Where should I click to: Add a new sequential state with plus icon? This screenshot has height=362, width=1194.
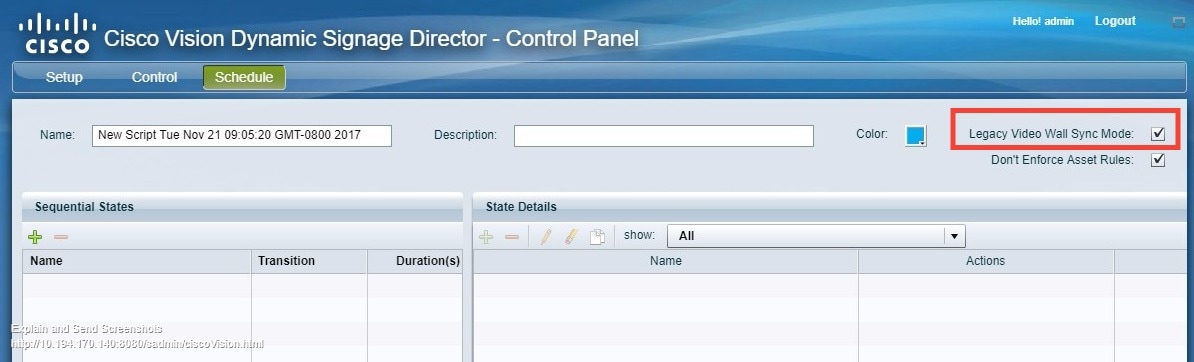tap(34, 237)
